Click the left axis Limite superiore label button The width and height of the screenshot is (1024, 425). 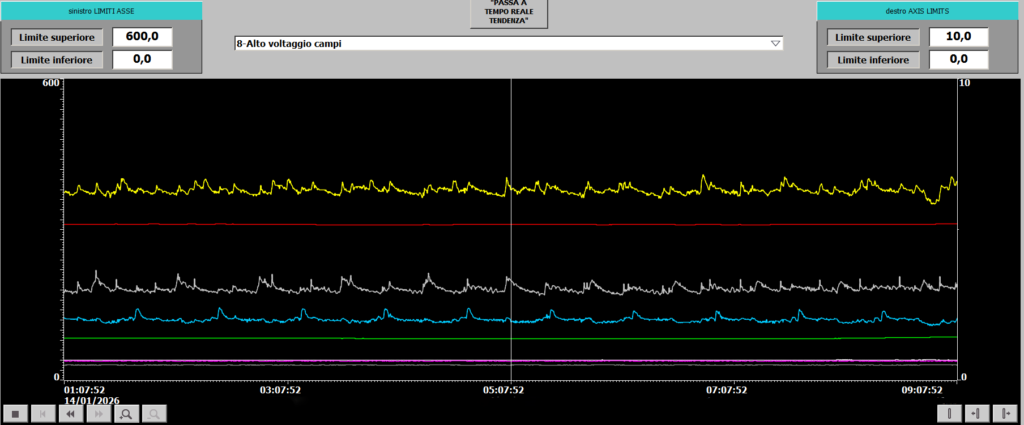pyautogui.click(x=56, y=37)
